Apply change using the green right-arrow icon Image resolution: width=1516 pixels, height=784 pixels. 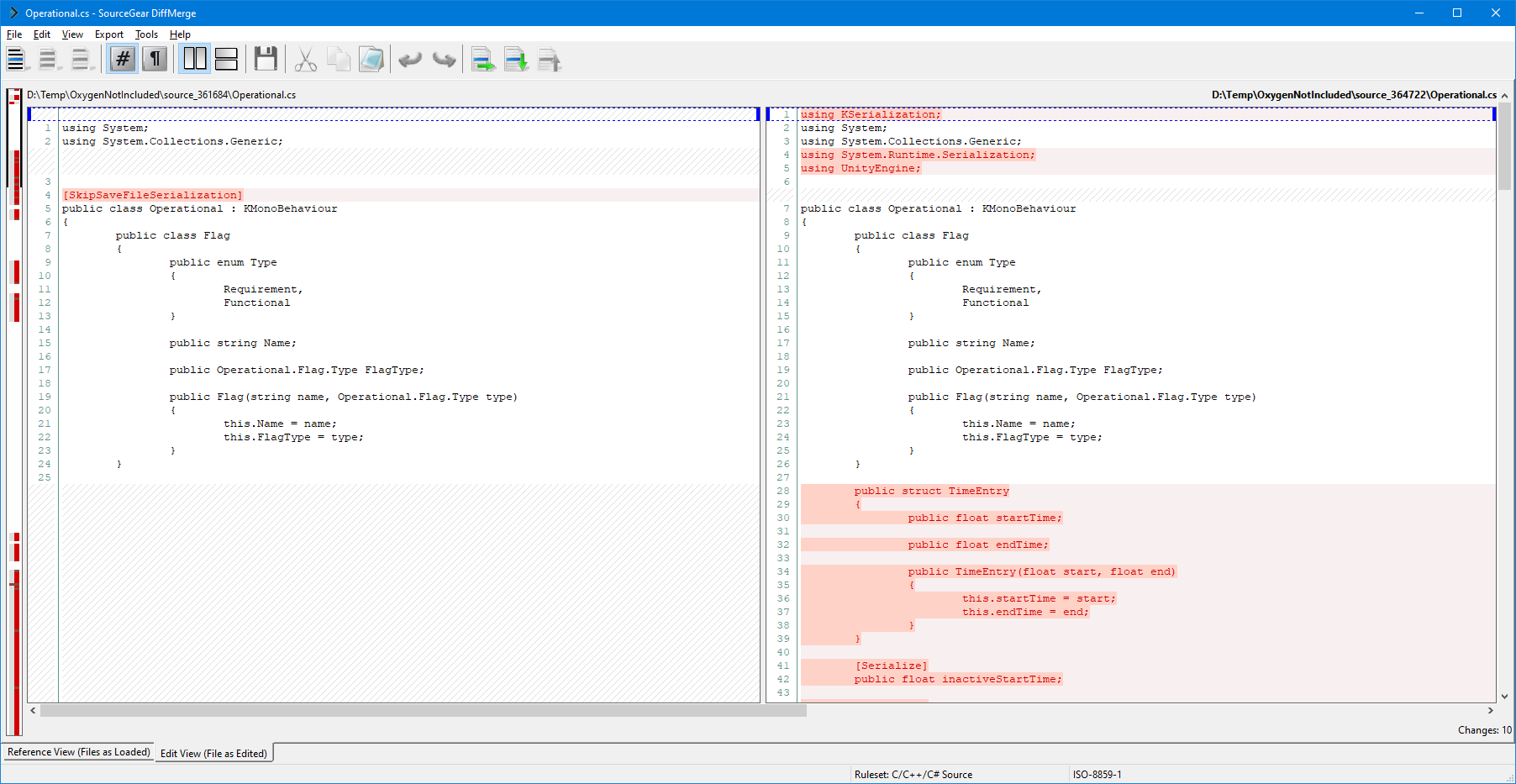pyautogui.click(x=482, y=60)
